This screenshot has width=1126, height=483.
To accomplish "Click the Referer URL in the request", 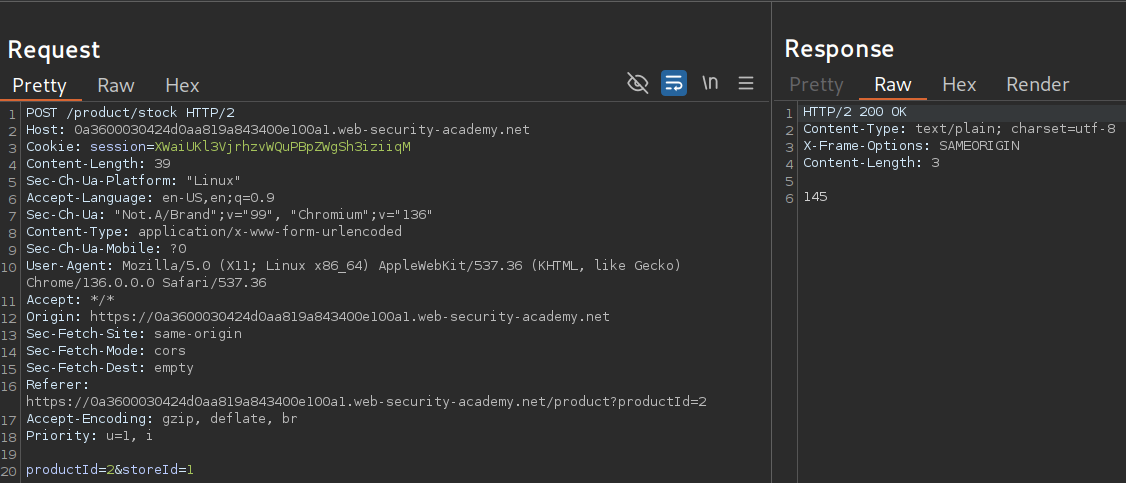I will (x=366, y=401).
